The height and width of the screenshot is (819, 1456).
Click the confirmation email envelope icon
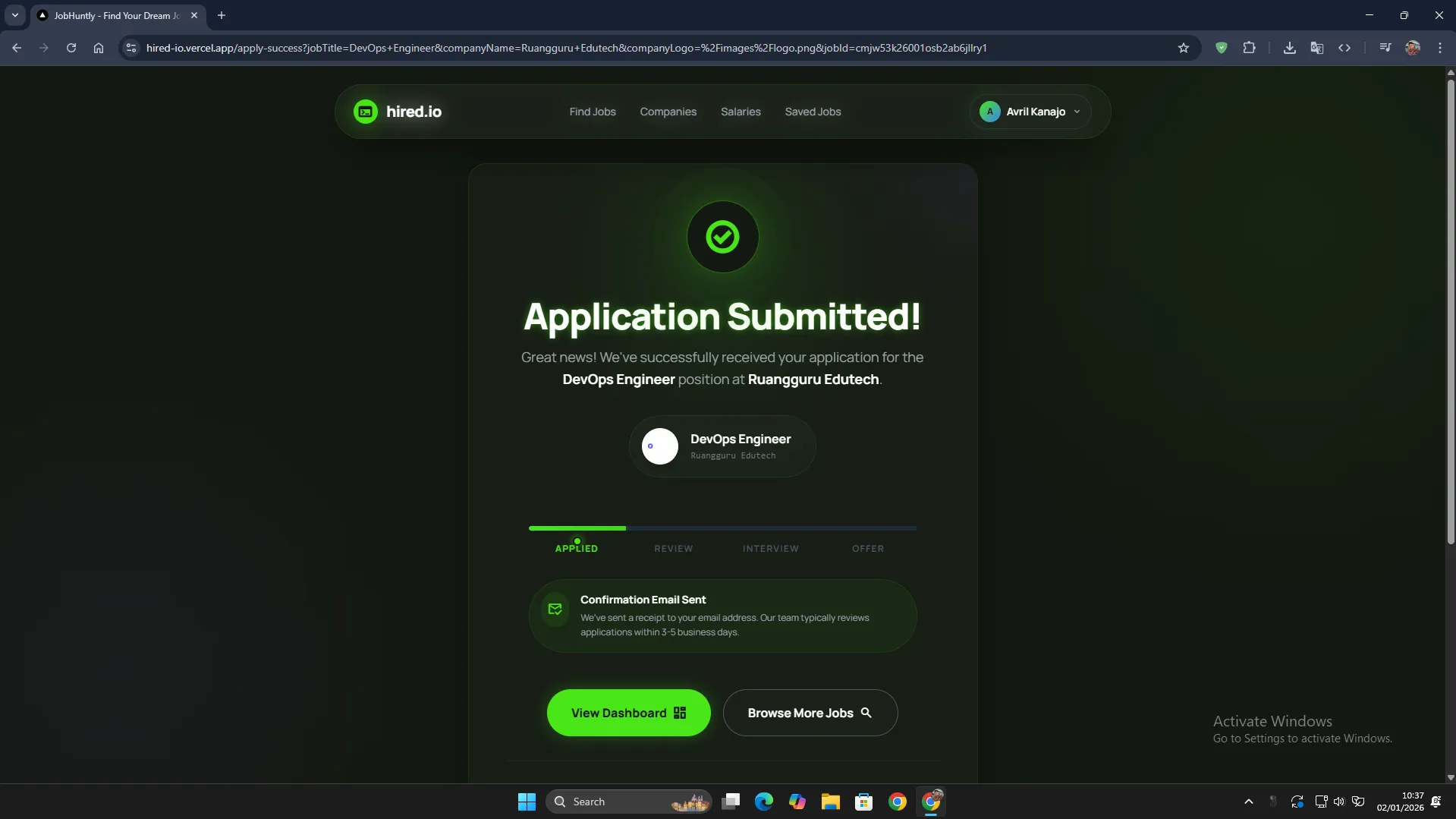[555, 609]
